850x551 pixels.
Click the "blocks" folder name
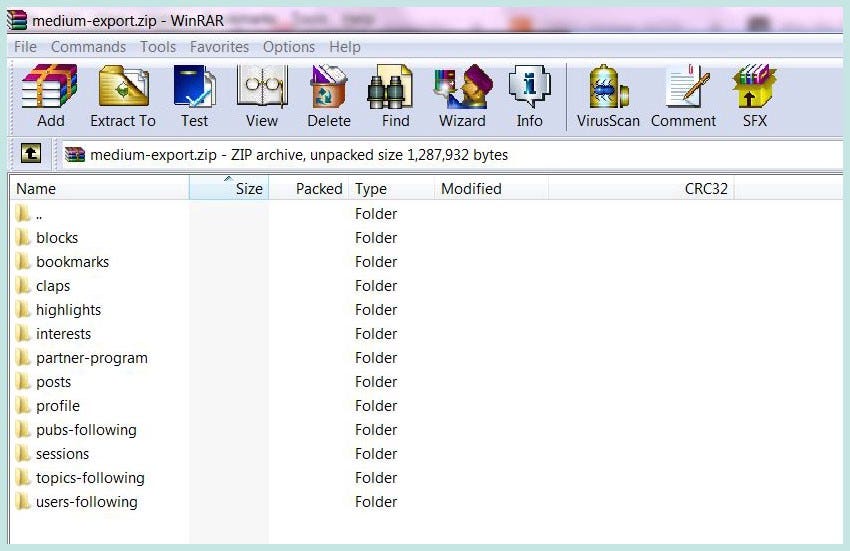tap(57, 238)
